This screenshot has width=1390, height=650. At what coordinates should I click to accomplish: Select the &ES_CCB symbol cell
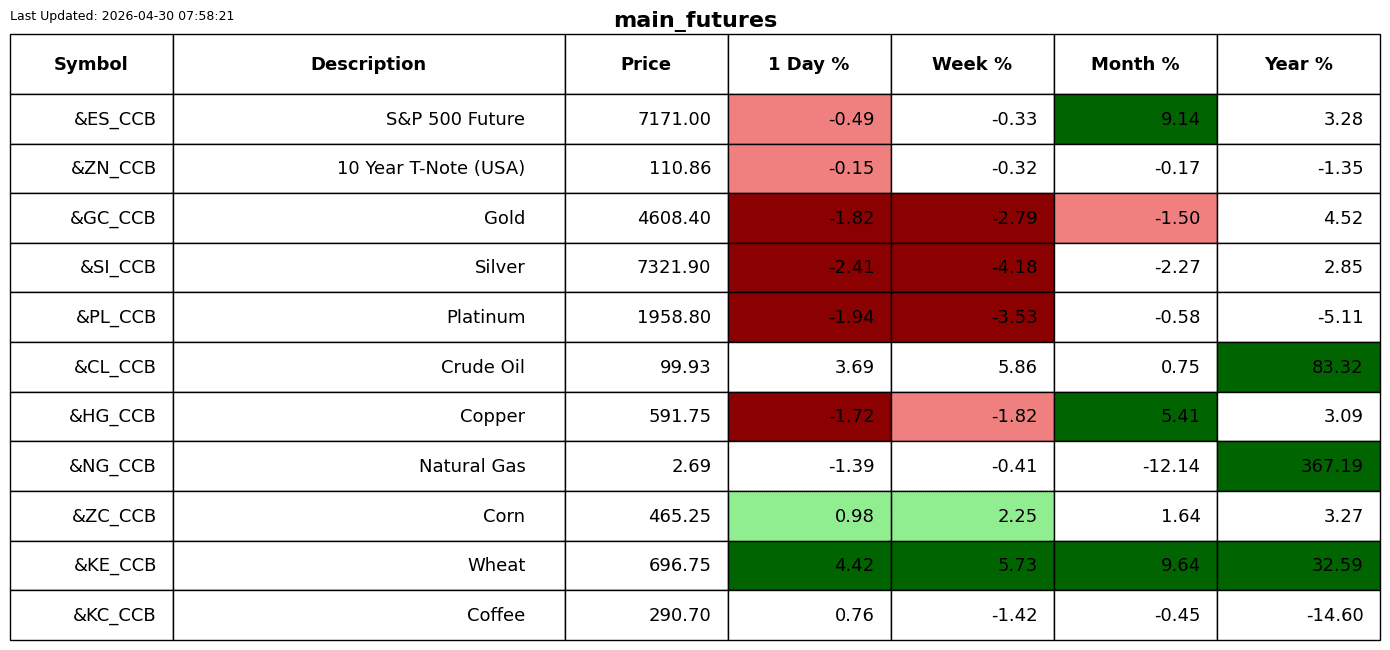coord(91,119)
